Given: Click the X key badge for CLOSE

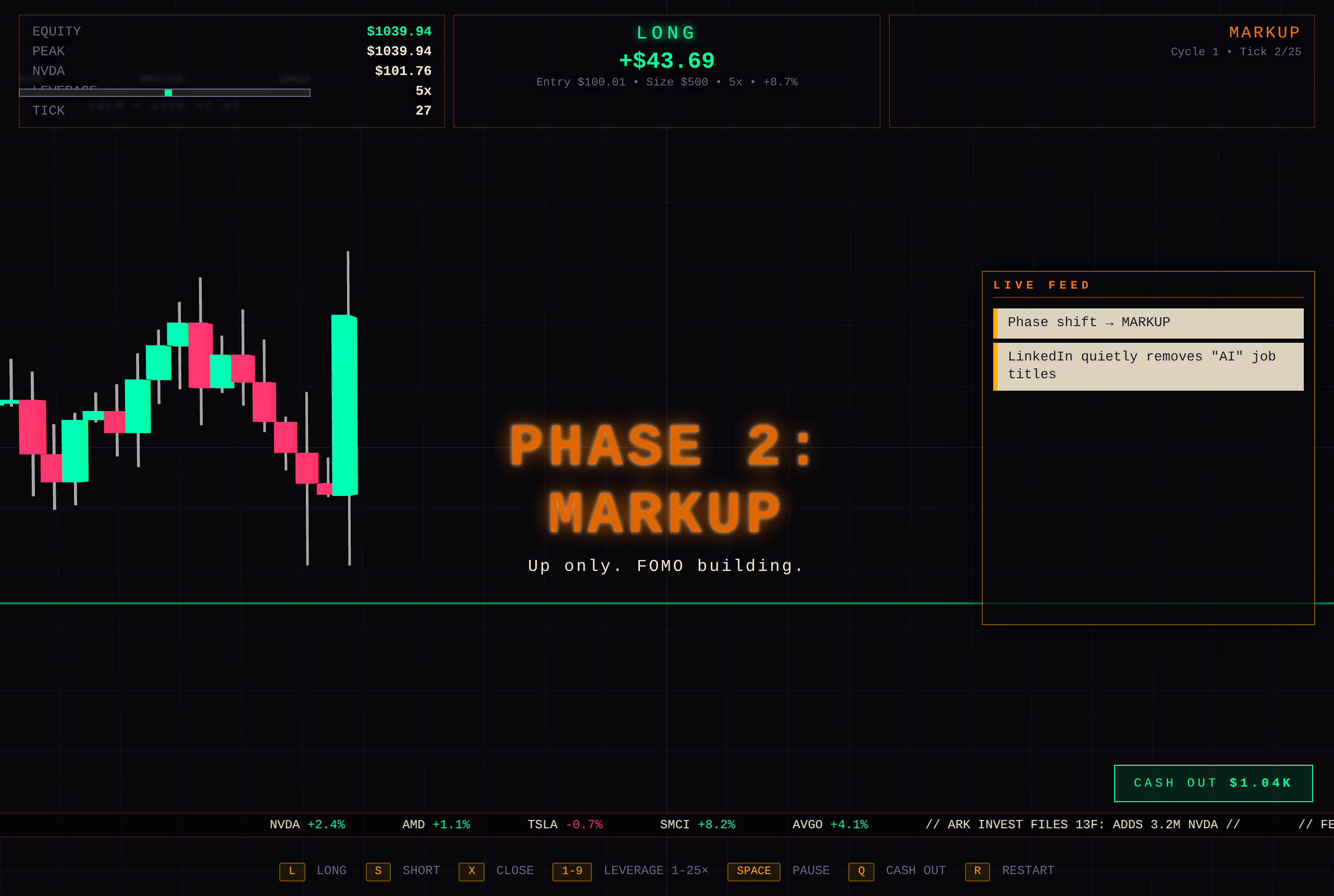Looking at the screenshot, I should tap(472, 872).
